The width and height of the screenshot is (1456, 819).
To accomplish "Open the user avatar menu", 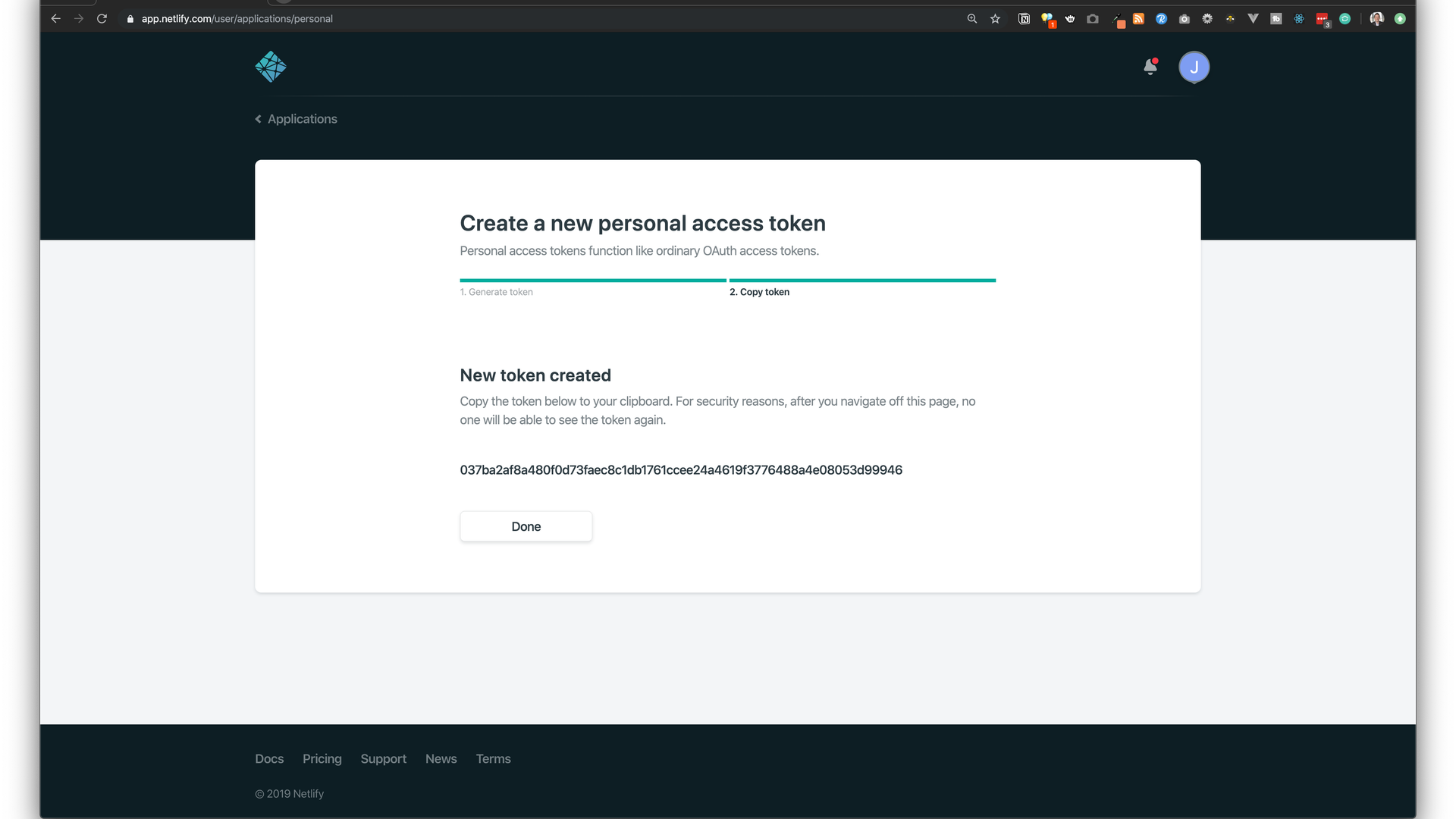I will pos(1194,67).
